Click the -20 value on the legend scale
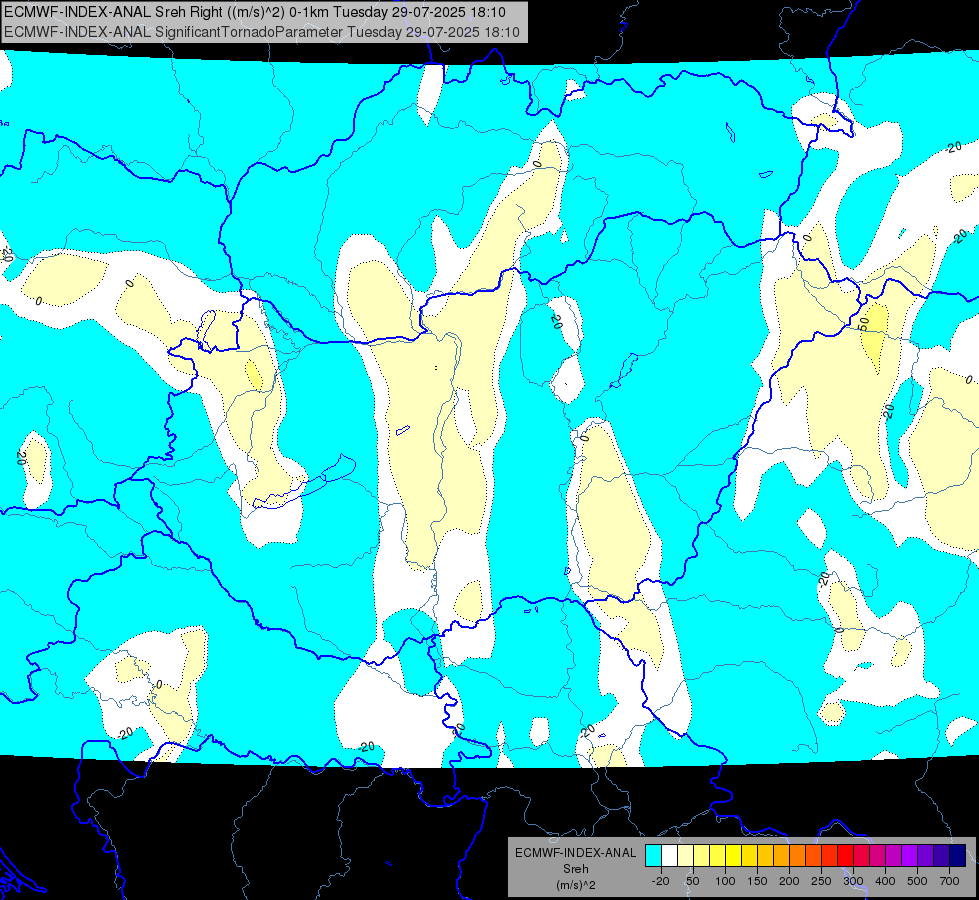This screenshot has height=900, width=979. 661,881
